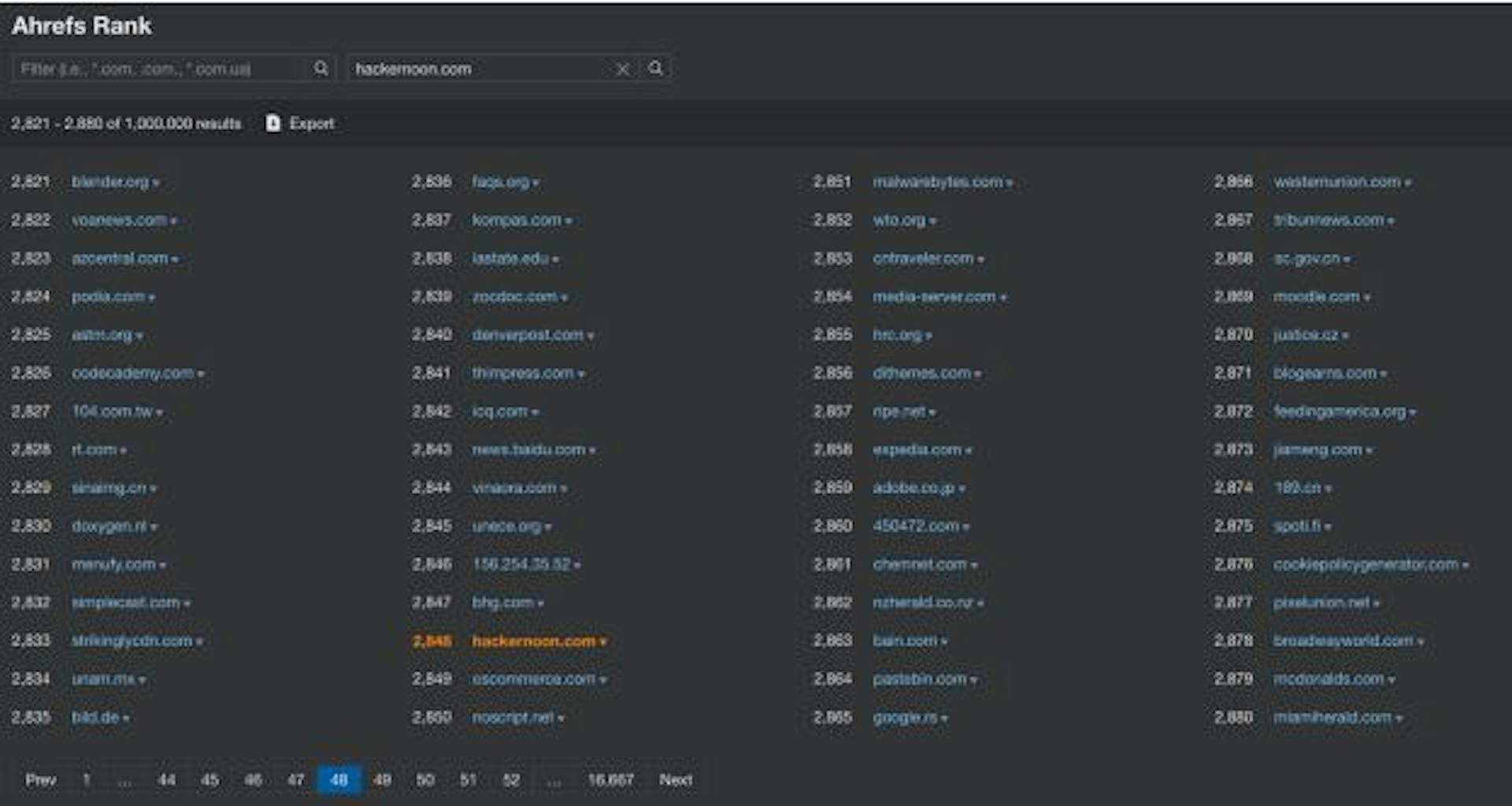Open the blender.org link
The height and width of the screenshot is (806, 1512).
(x=110, y=182)
